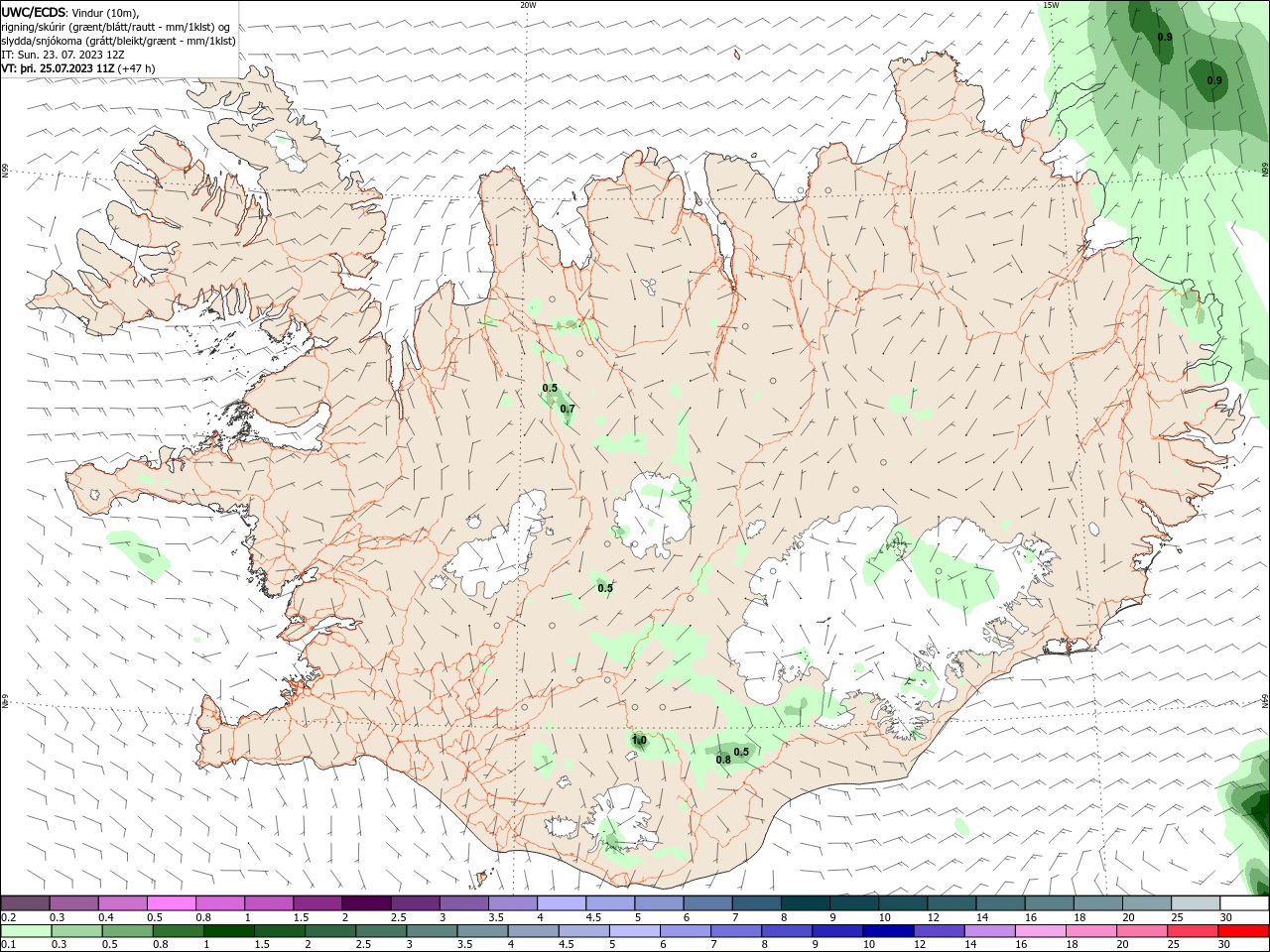Click the 0.5 value directly above 0.7

[x=550, y=388]
